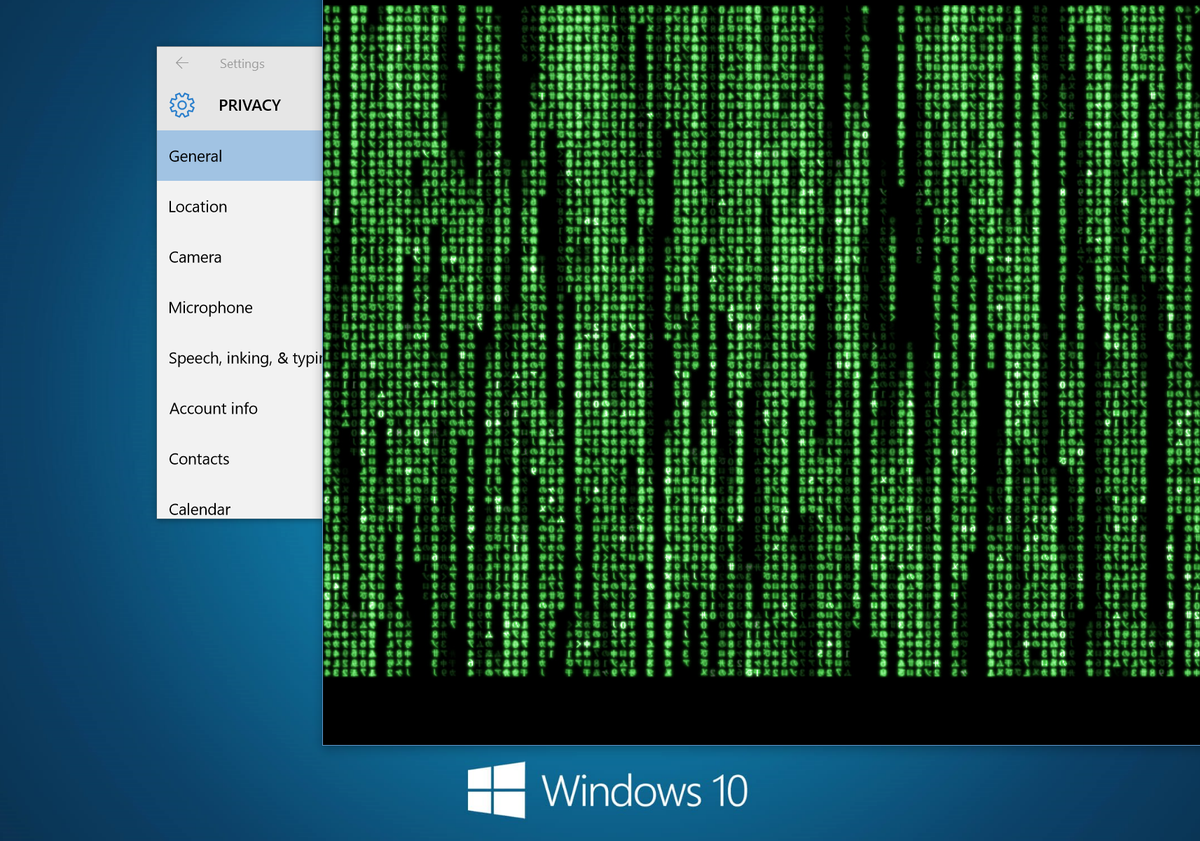Viewport: 1200px width, 841px height.
Task: Click the Settings window title
Action: (x=242, y=63)
